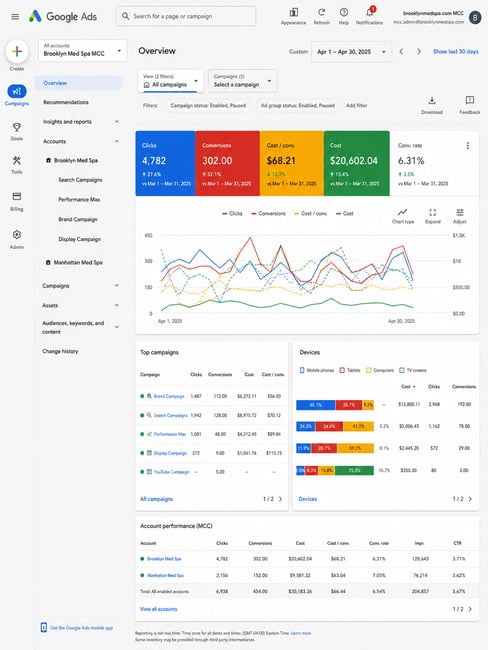Open the Appearance settings icon

coord(294,12)
